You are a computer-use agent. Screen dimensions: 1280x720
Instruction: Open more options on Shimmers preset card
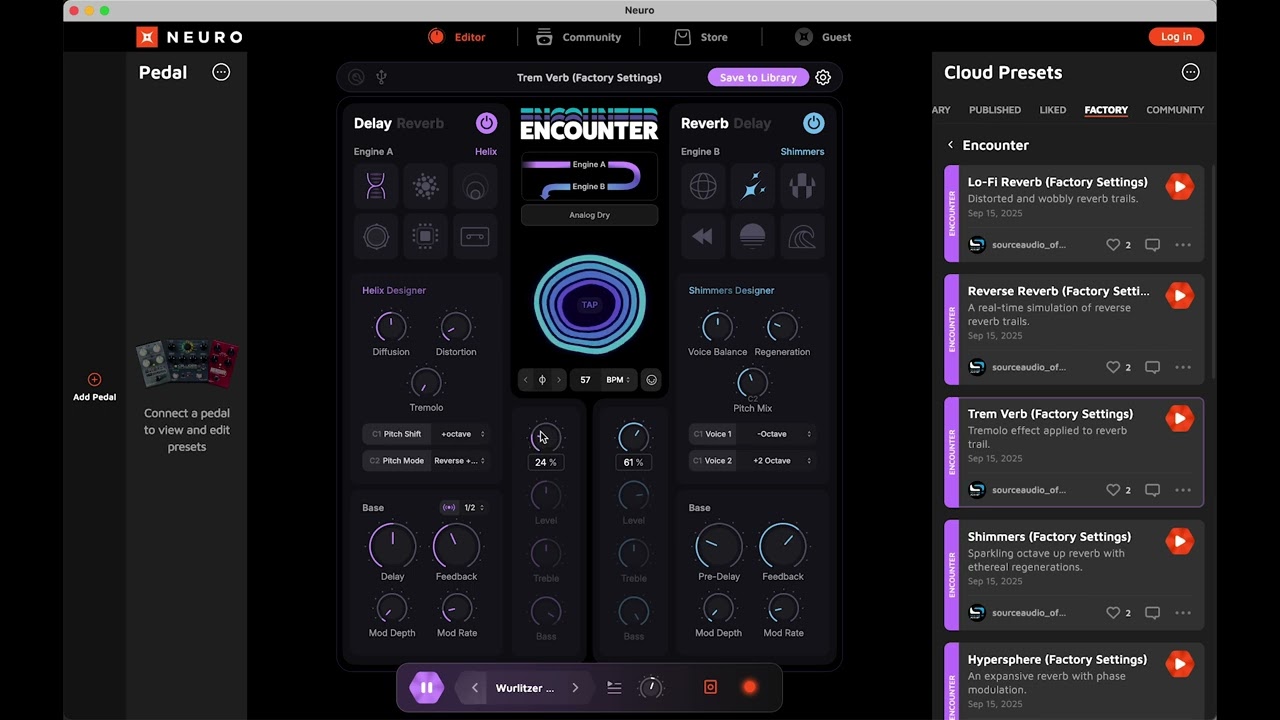[x=1183, y=613]
